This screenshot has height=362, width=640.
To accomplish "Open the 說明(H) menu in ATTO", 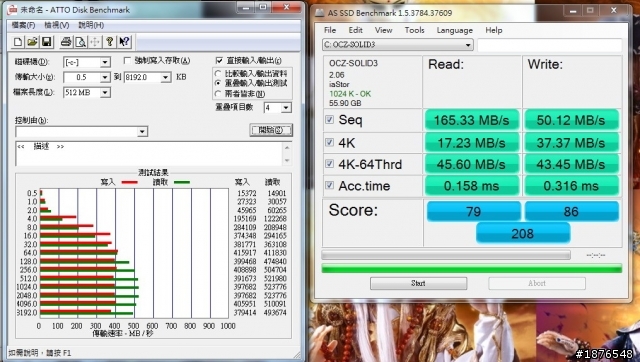I will [x=91, y=25].
